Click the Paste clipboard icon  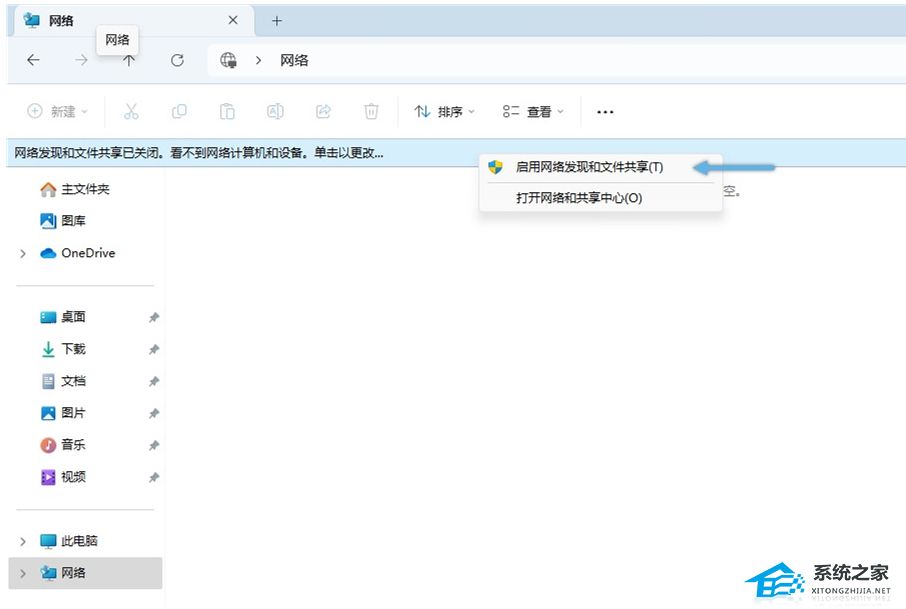point(227,111)
